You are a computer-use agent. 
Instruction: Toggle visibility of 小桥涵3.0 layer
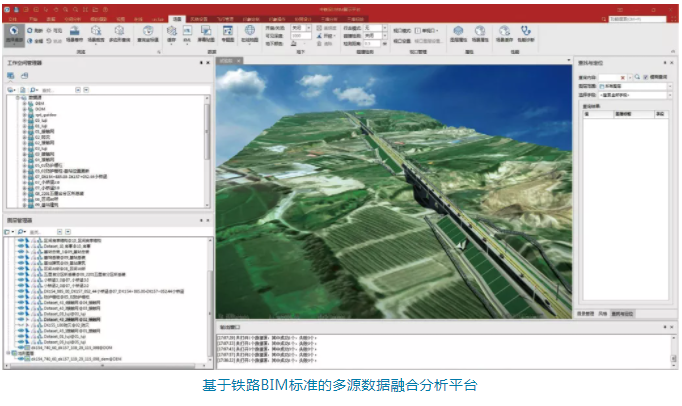(x=20, y=280)
